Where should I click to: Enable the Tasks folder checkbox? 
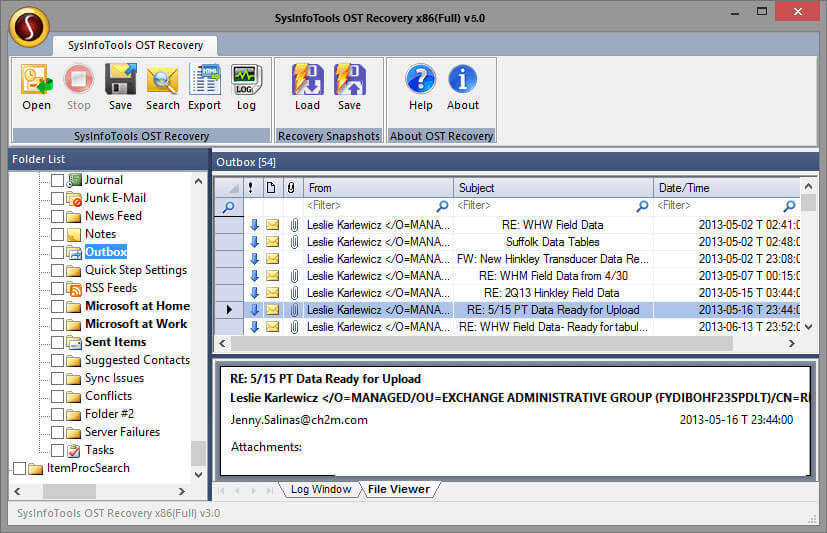(x=57, y=450)
